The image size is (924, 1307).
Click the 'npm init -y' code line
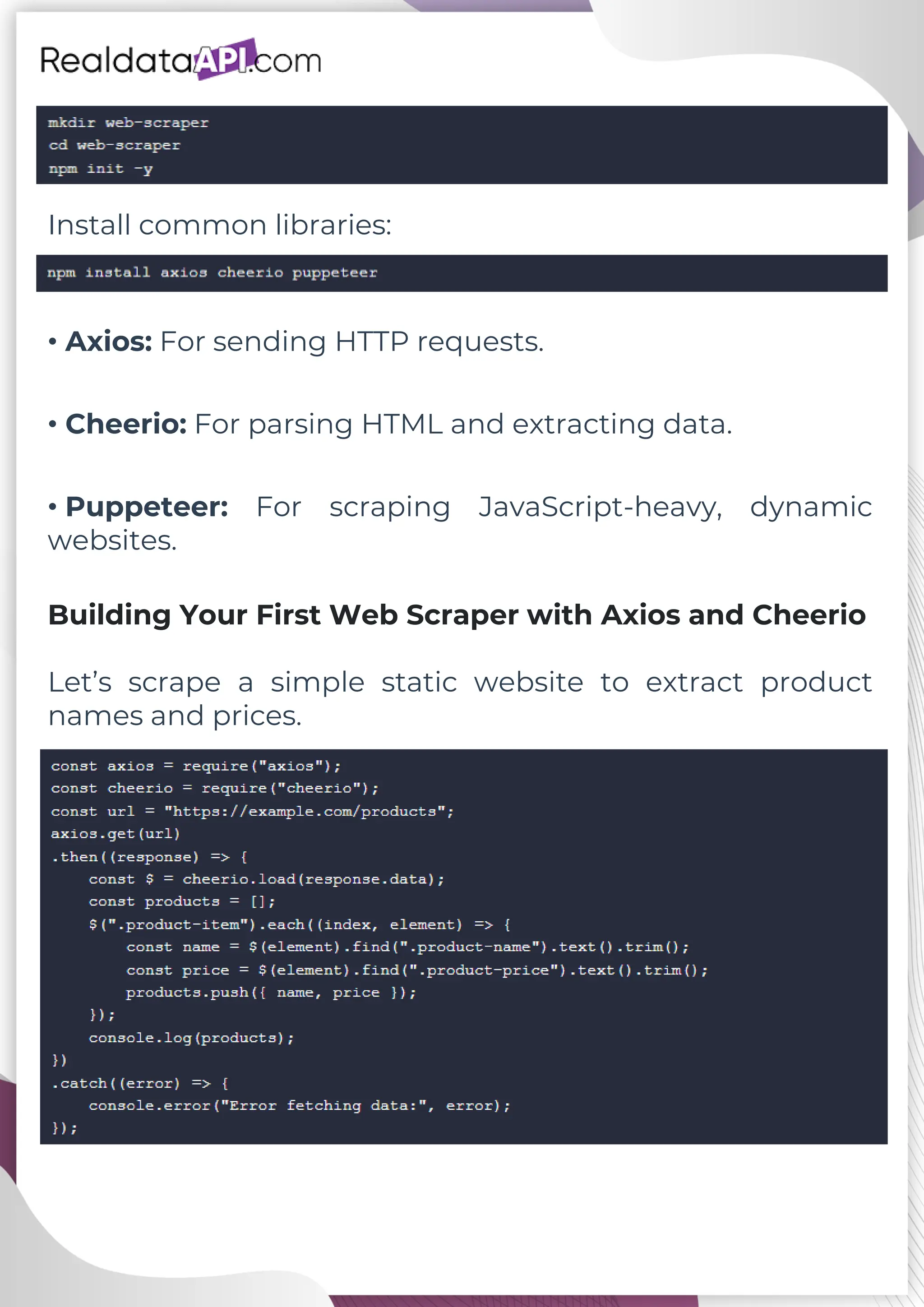101,169
